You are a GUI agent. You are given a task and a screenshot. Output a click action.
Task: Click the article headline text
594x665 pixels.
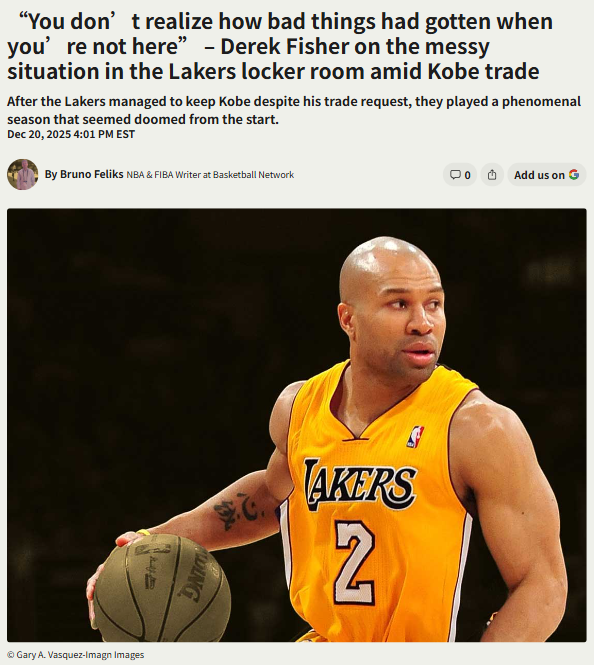280,46
